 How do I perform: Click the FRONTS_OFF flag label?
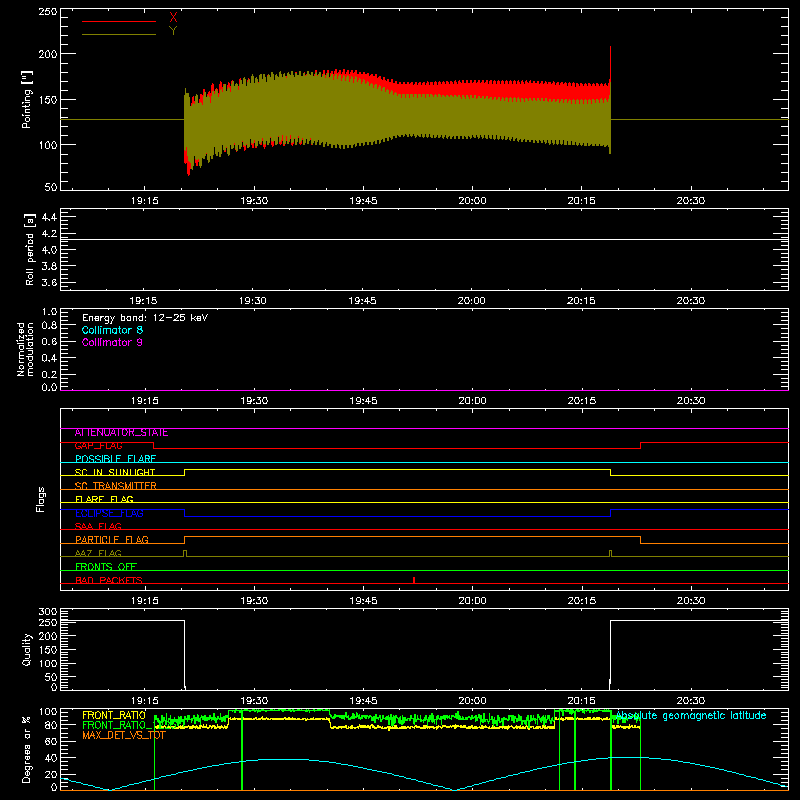(106, 567)
